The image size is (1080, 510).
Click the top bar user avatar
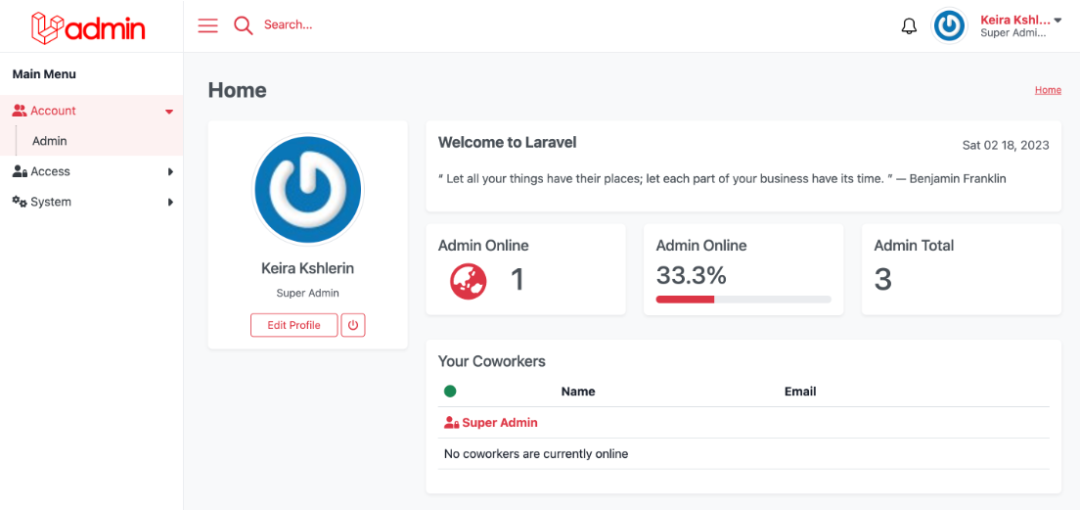click(x=950, y=26)
